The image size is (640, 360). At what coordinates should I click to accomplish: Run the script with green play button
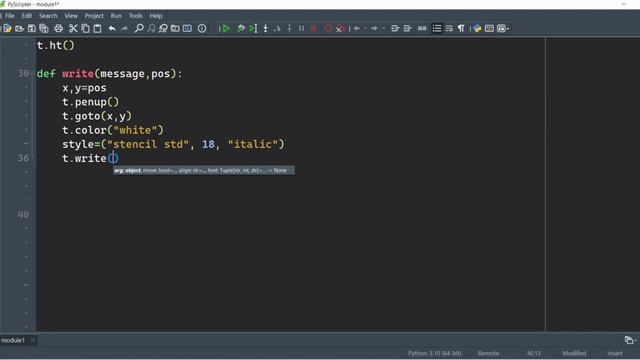pos(225,29)
